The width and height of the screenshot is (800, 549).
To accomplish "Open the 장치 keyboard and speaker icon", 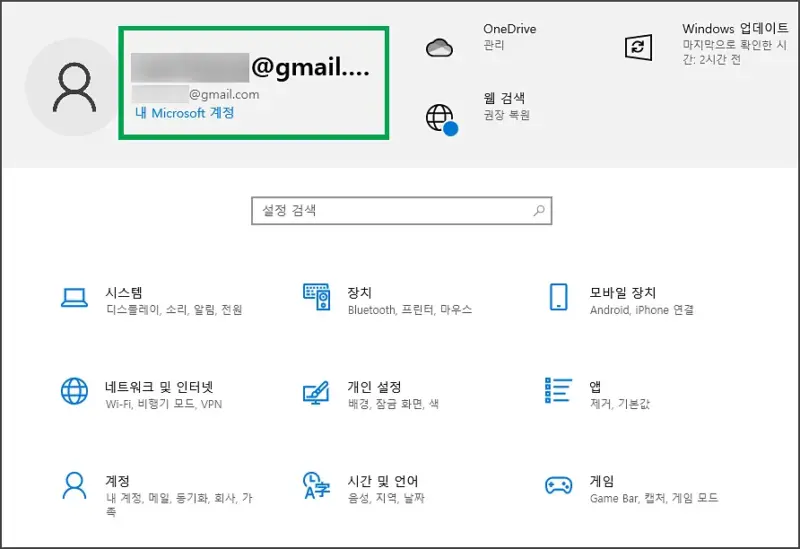I will tap(317, 297).
